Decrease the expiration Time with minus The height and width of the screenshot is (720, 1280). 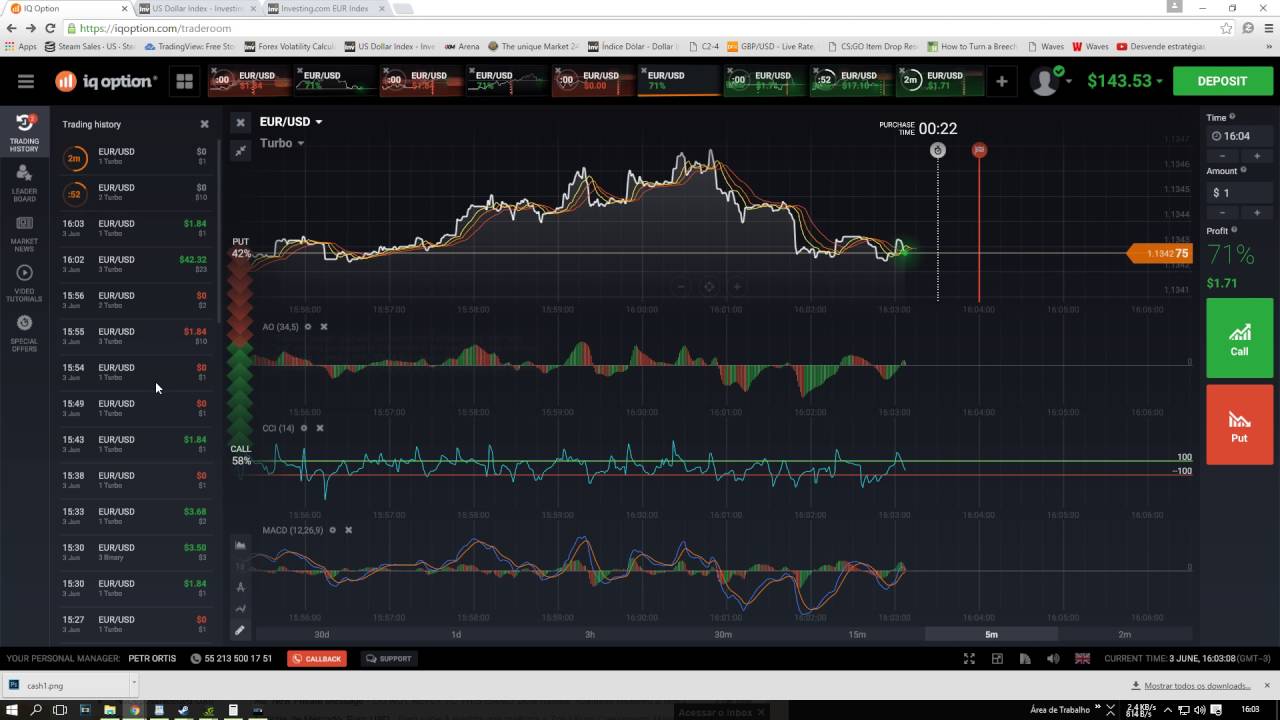click(x=1222, y=156)
